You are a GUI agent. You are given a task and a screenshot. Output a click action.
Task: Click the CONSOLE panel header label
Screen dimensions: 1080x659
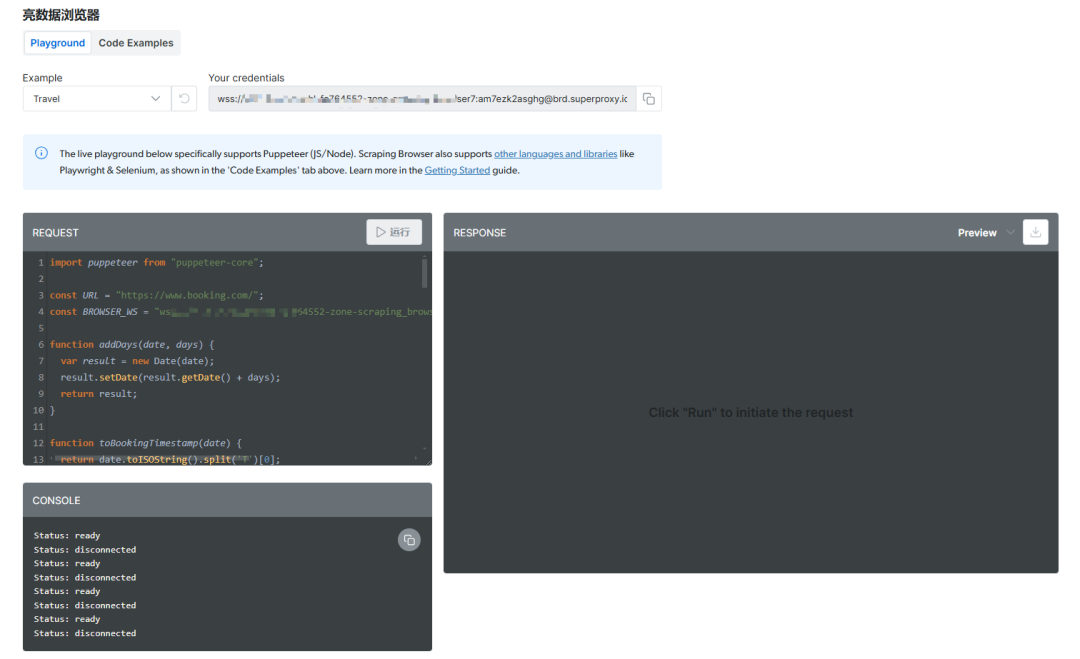pyautogui.click(x=56, y=501)
